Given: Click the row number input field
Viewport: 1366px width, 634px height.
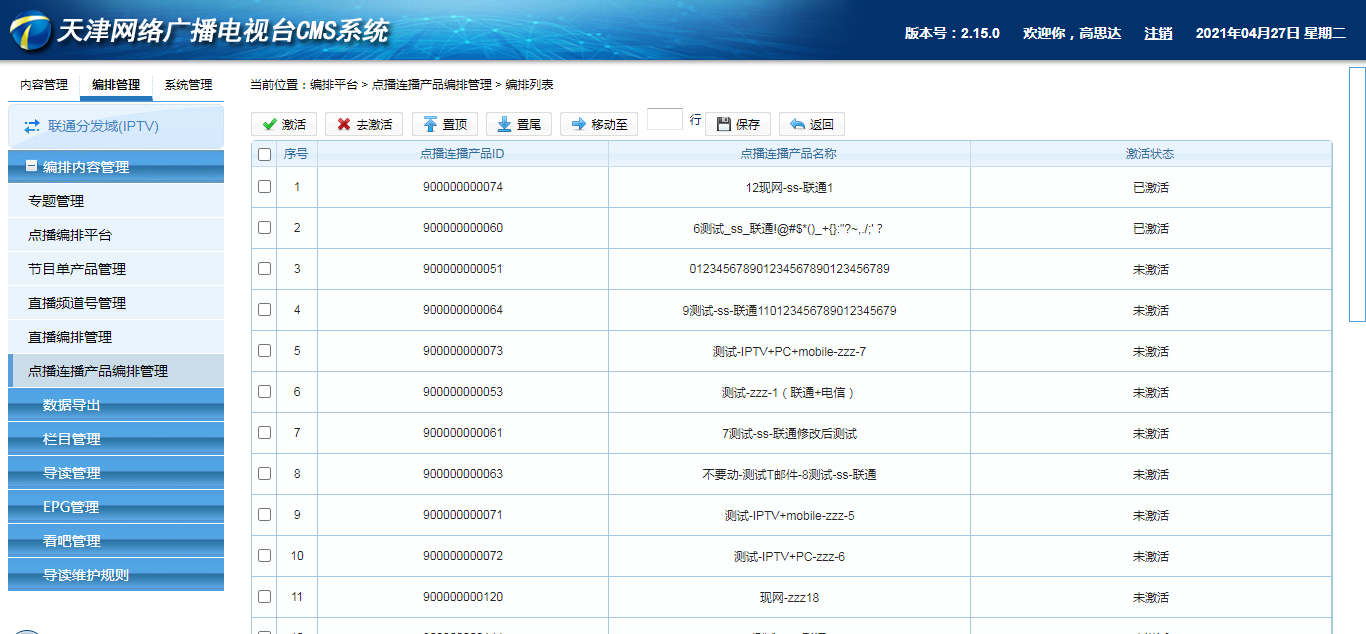Looking at the screenshot, I should click(x=665, y=119).
